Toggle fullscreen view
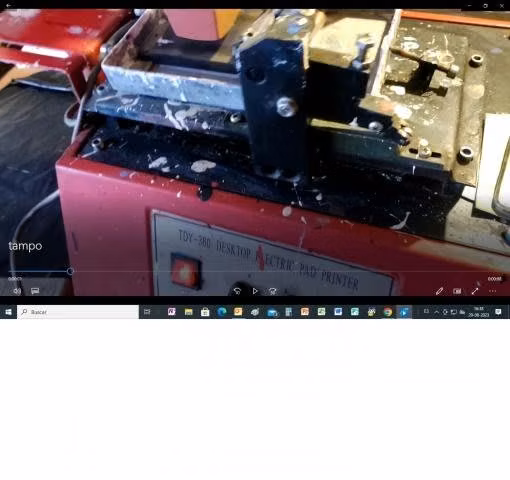 [475, 291]
